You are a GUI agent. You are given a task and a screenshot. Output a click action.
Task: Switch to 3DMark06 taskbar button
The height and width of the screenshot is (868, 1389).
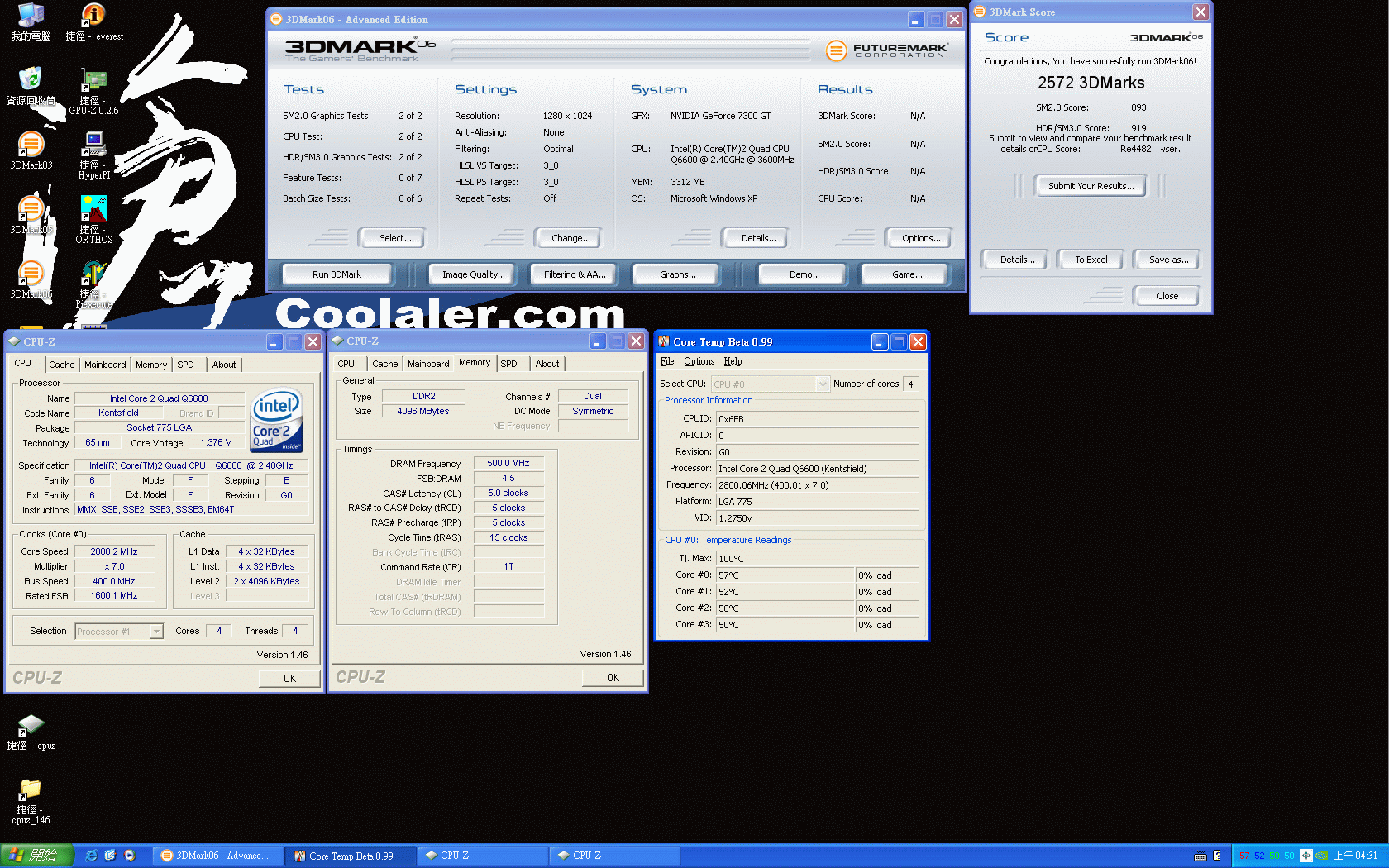pyautogui.click(x=217, y=856)
